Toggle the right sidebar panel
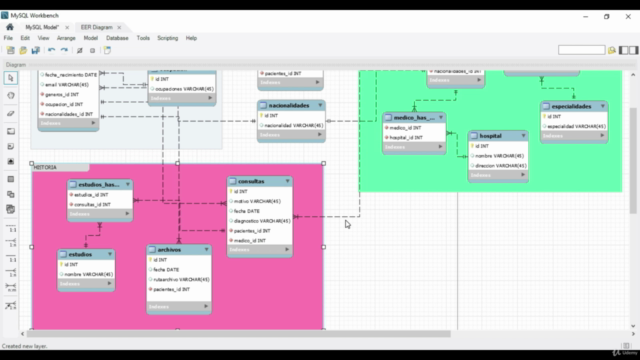 (633, 50)
